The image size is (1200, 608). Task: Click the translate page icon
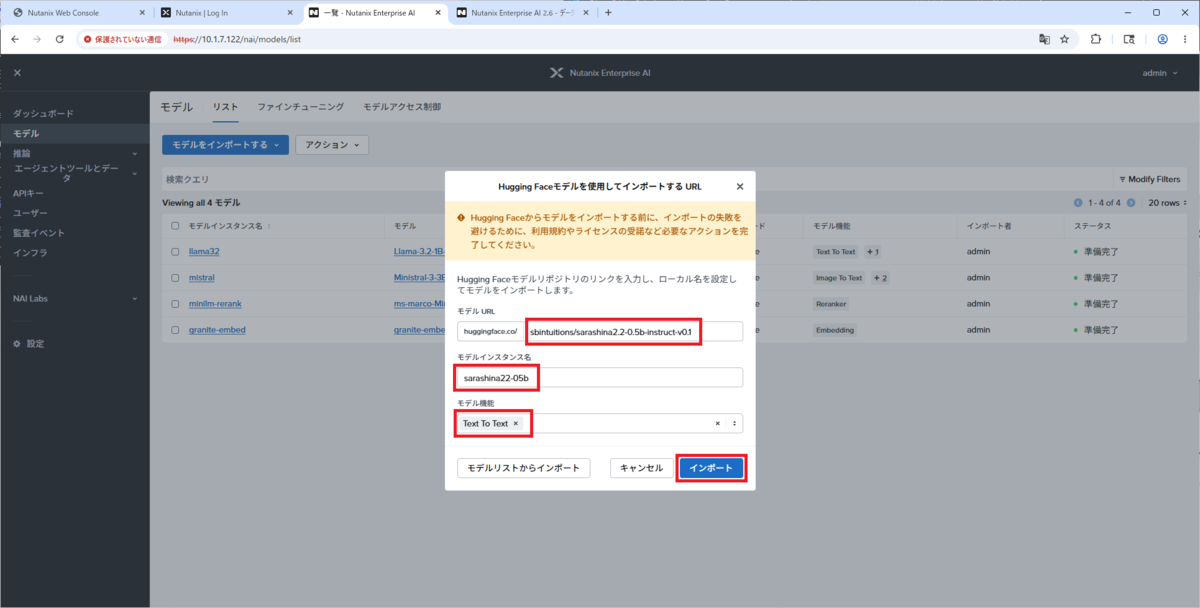1044,40
